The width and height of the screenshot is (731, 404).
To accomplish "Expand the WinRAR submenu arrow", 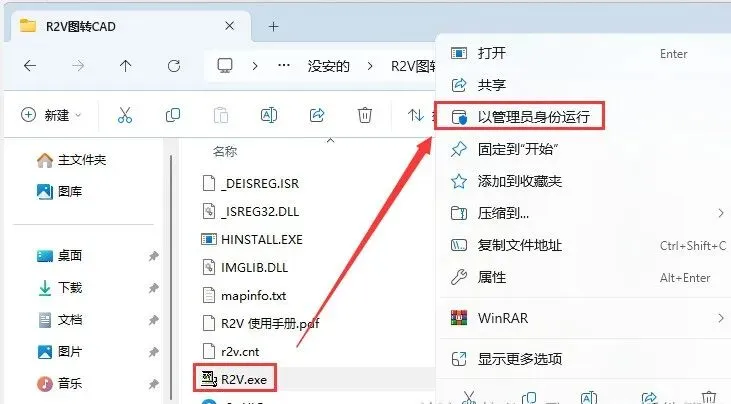I will (x=721, y=318).
